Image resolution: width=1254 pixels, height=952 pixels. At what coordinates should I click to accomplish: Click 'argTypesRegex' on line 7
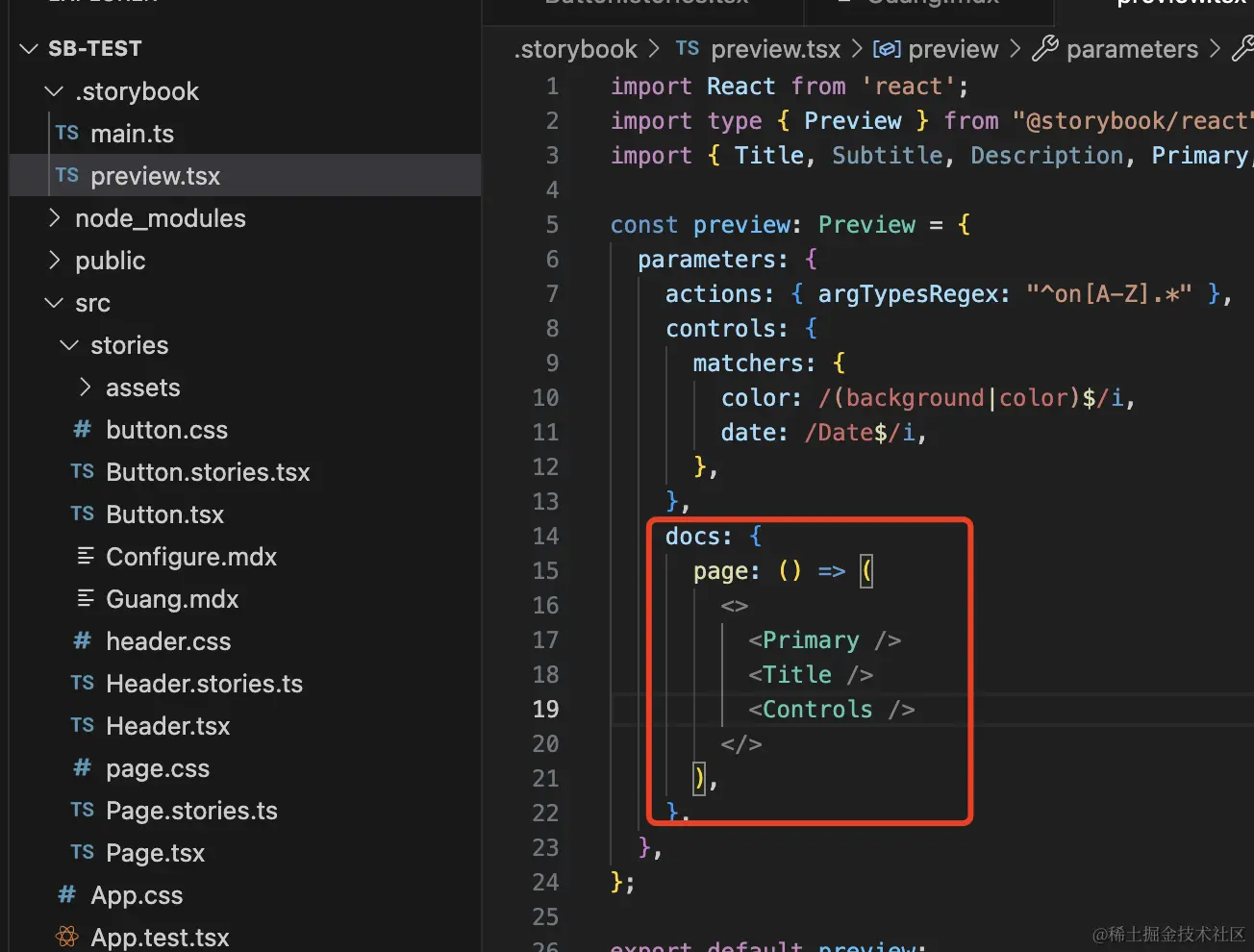coord(907,293)
